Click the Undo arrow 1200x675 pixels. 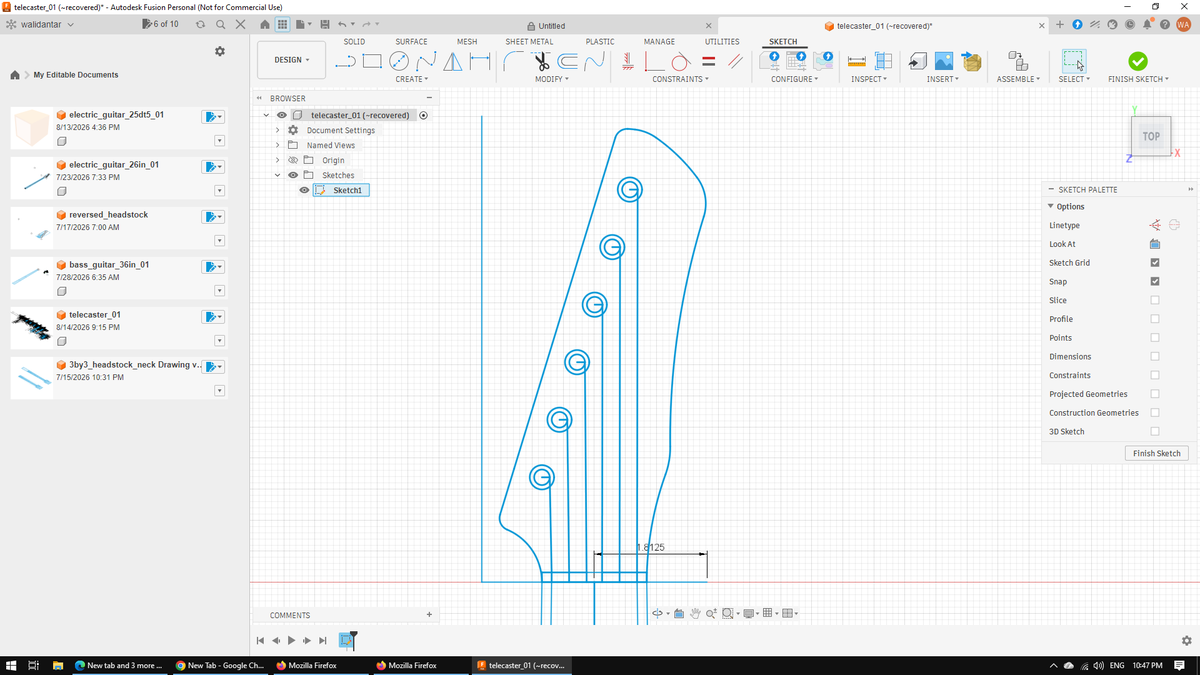(344, 25)
